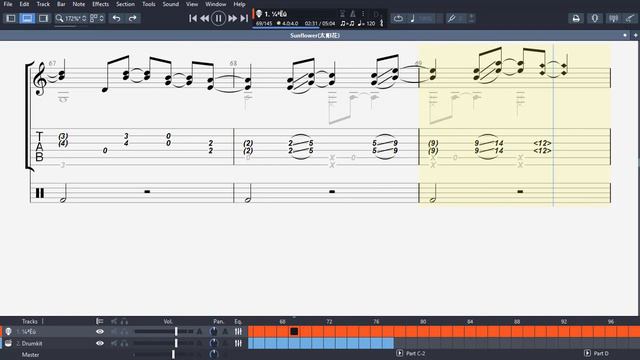Jump to the first bar
This screenshot has height=360, width=640.
[x=193, y=18]
